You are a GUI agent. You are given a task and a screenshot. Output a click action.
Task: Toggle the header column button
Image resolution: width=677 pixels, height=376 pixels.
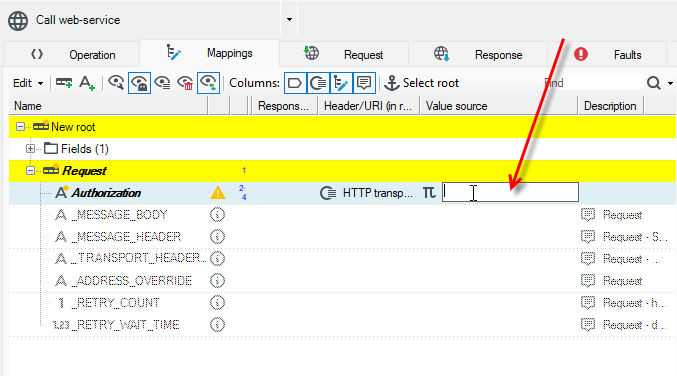(x=318, y=83)
